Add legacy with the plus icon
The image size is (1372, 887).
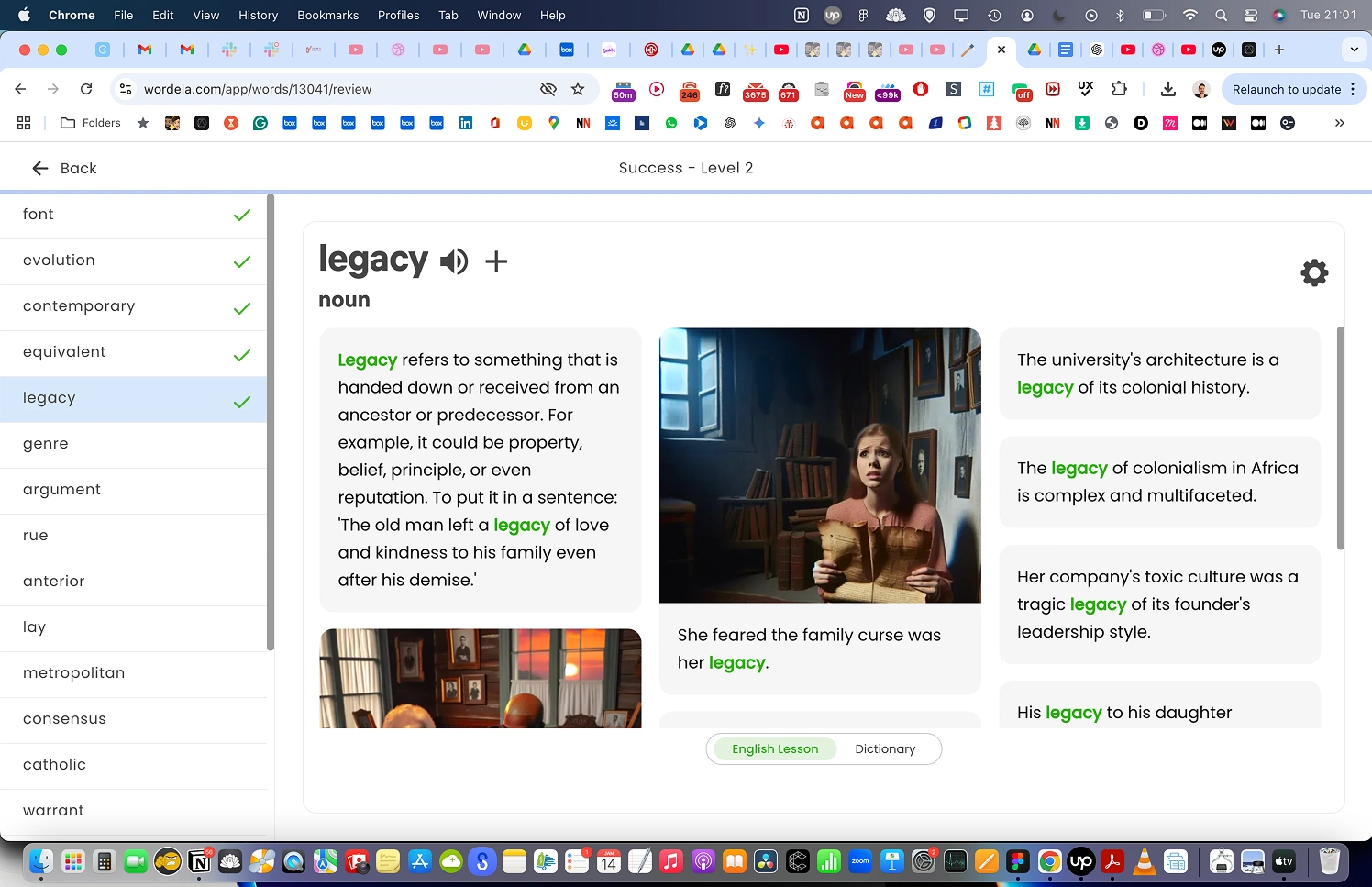496,261
